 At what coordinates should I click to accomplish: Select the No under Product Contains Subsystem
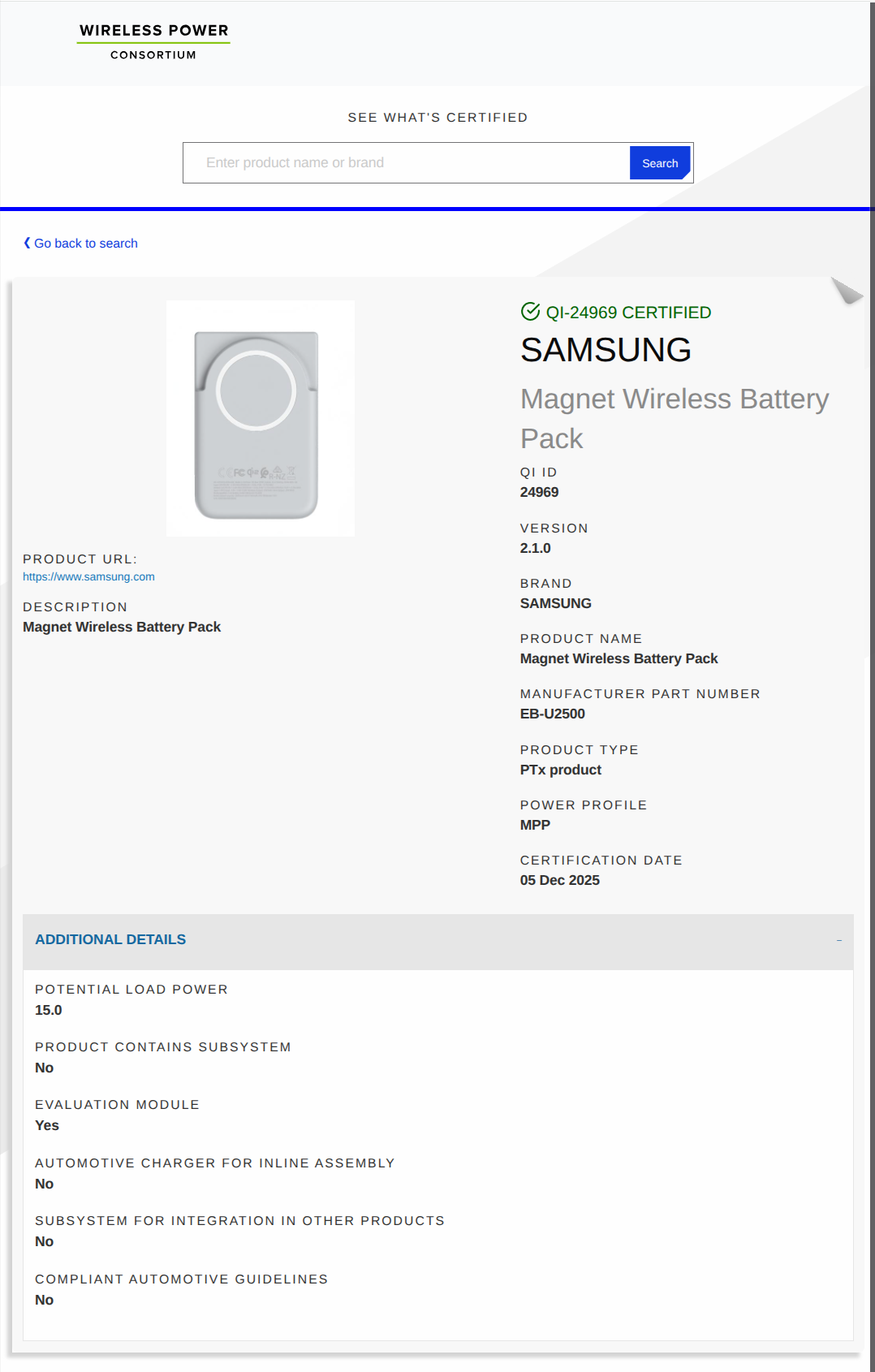tap(43, 1068)
